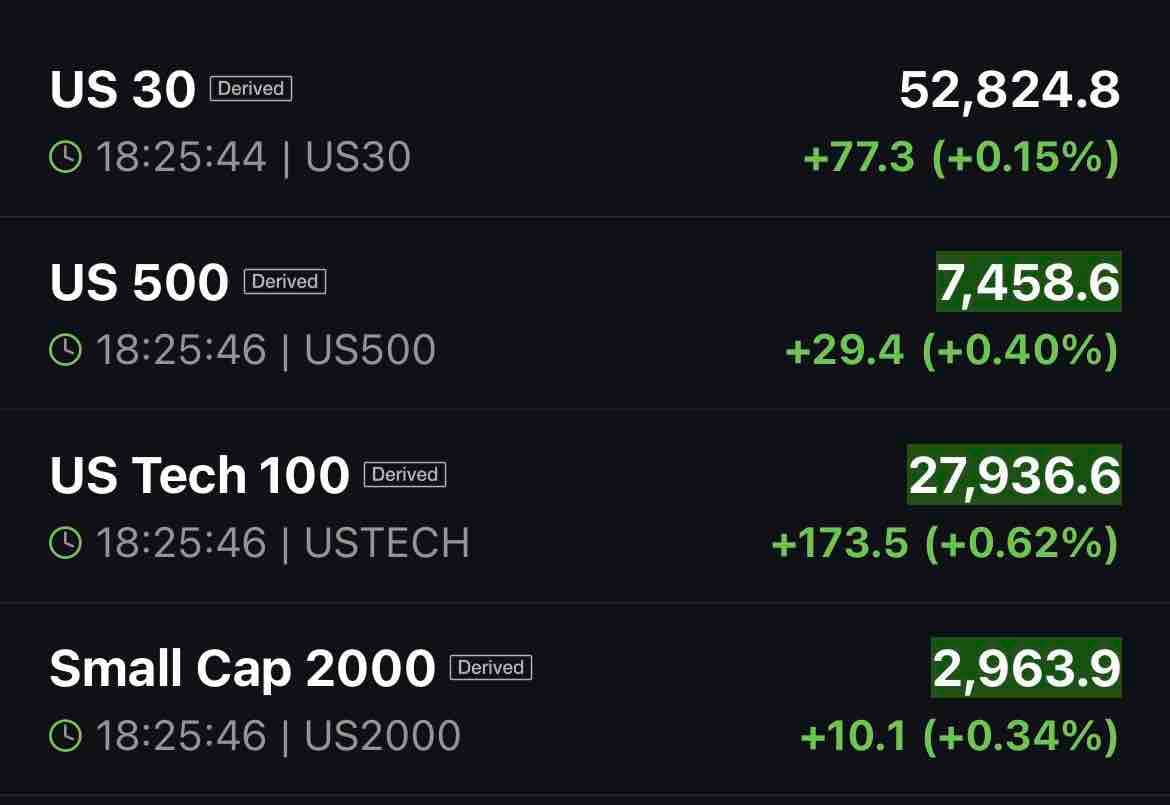Screen dimensions: 1170x805
Task: Select the highlighted 7,458.6 price
Action: point(1029,282)
